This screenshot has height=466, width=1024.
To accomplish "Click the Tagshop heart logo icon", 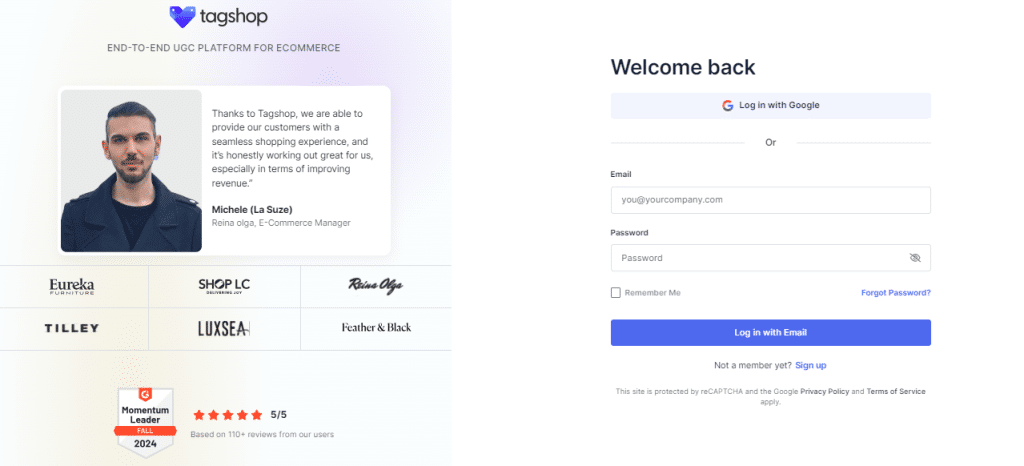I will tap(183, 16).
